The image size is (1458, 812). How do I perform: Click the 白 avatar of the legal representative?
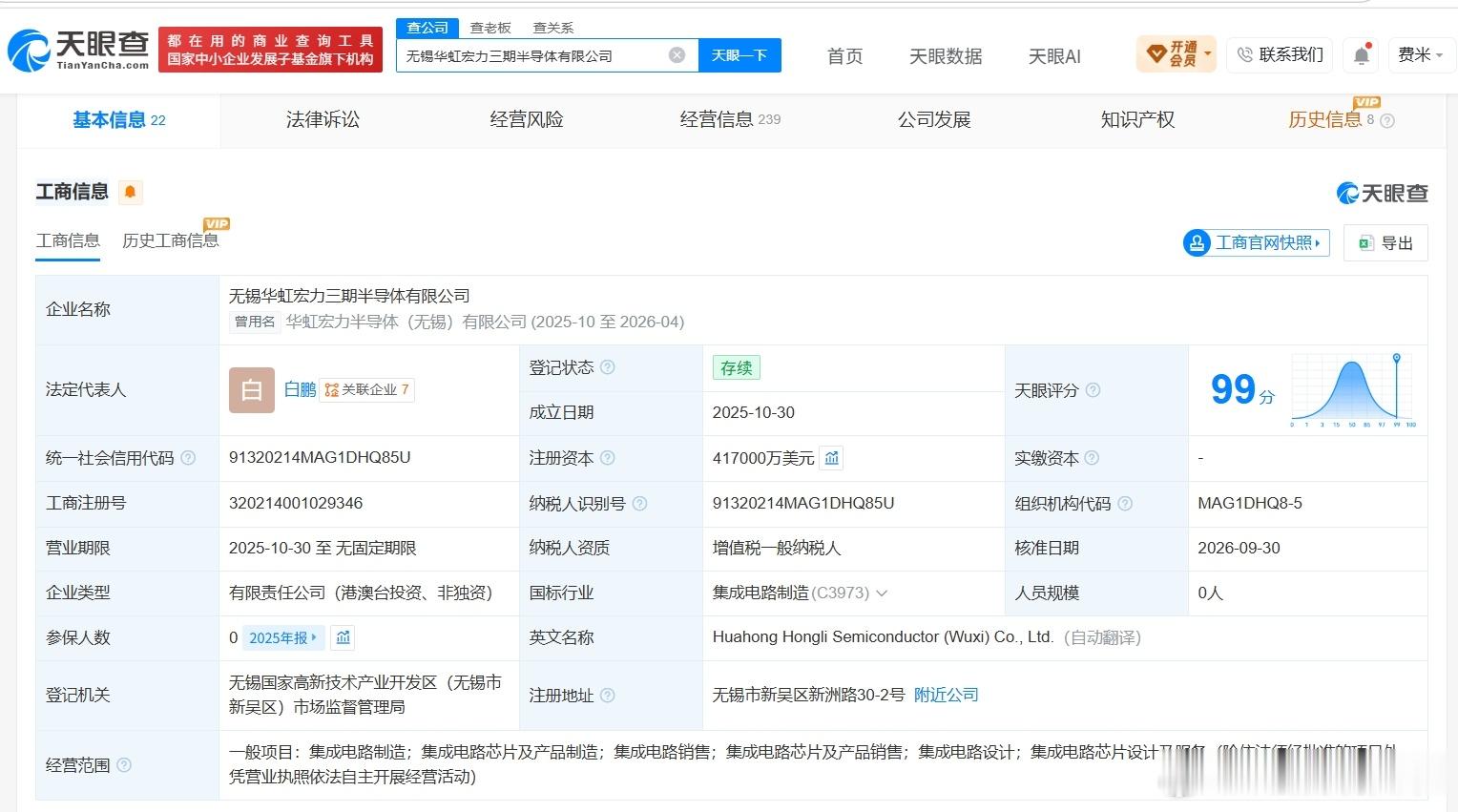[252, 390]
